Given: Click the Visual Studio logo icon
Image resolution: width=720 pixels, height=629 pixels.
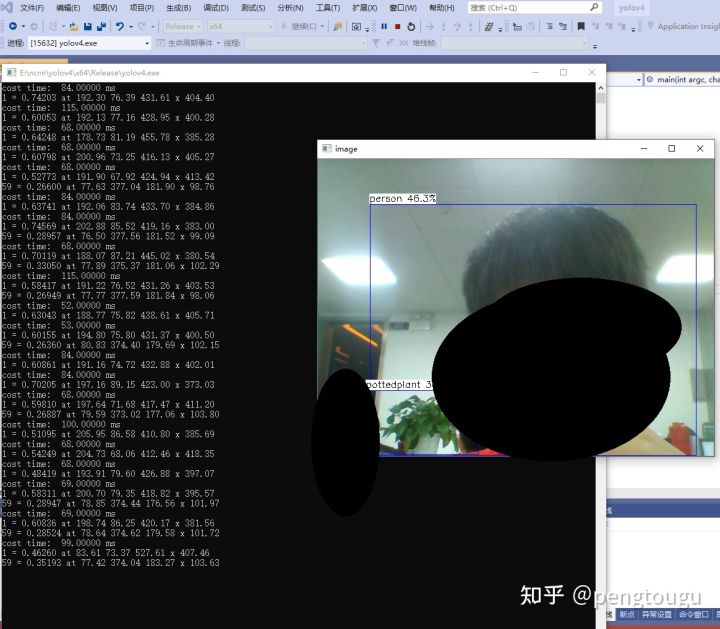Looking at the screenshot, I should pos(7,7).
